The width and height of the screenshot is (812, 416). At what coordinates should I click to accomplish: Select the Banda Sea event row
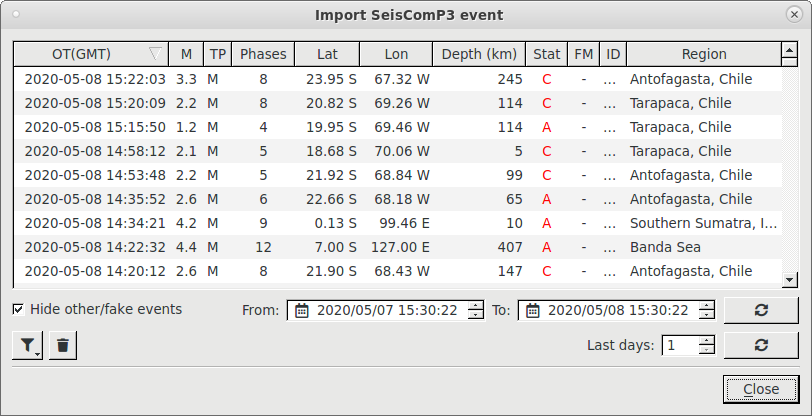tap(398, 247)
